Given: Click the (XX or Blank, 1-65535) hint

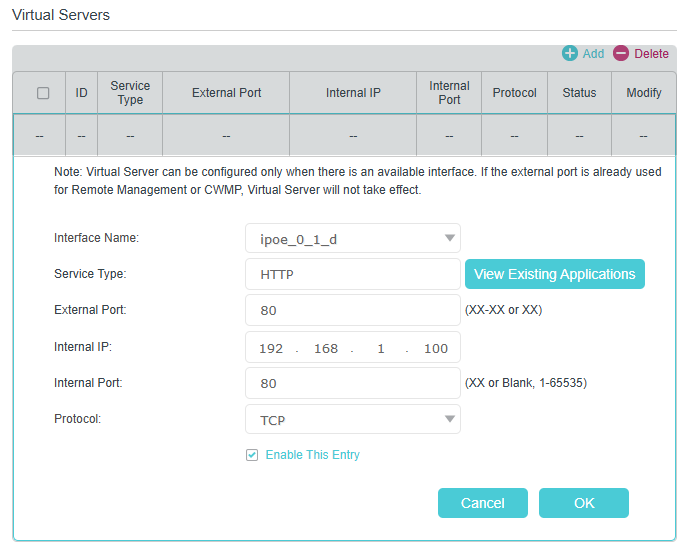Looking at the screenshot, I should click(x=526, y=383).
